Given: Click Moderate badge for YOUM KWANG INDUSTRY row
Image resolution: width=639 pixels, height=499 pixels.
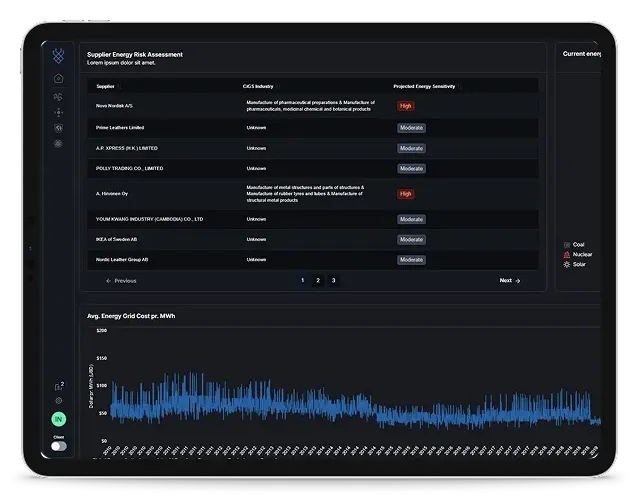Looking at the screenshot, I should (x=412, y=219).
